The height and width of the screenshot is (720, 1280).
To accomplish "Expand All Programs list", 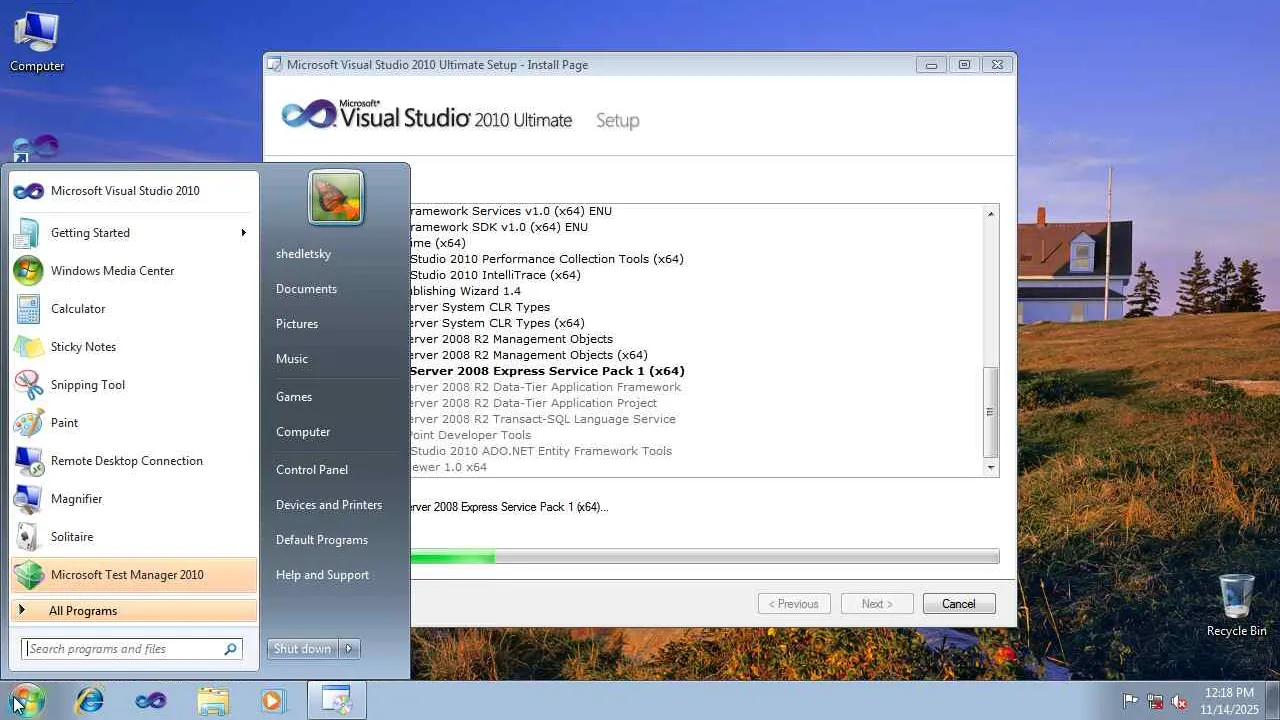I will click(134, 611).
